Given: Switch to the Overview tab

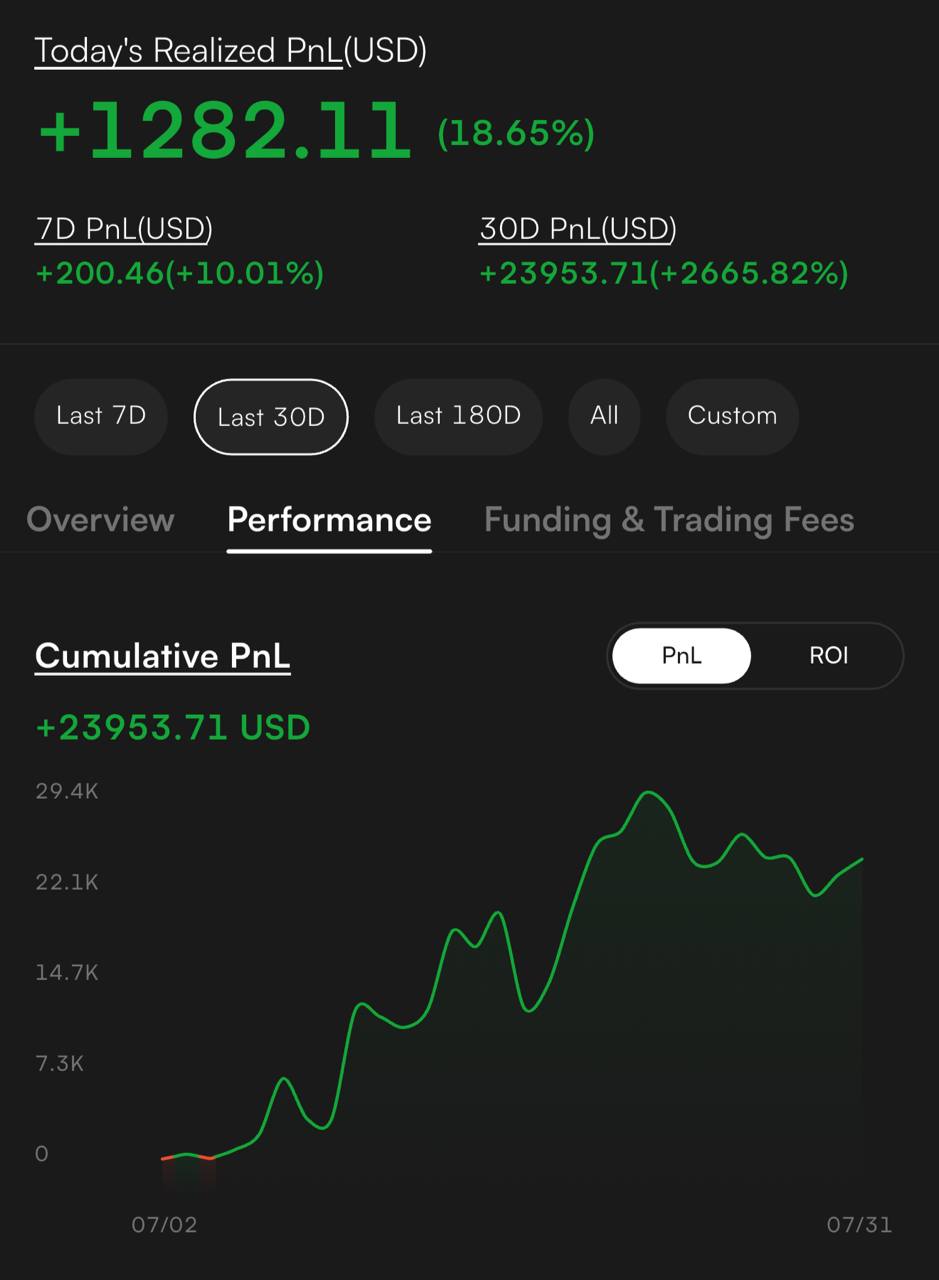Looking at the screenshot, I should tap(100, 520).
